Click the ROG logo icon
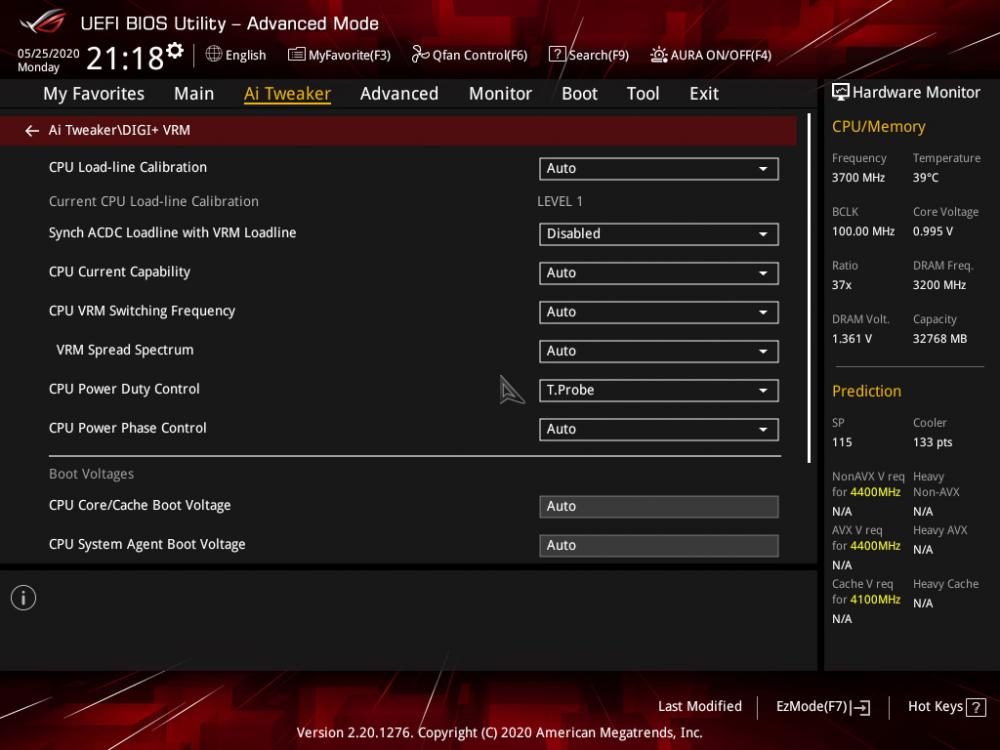The height and width of the screenshot is (750, 1000). click(x=42, y=22)
